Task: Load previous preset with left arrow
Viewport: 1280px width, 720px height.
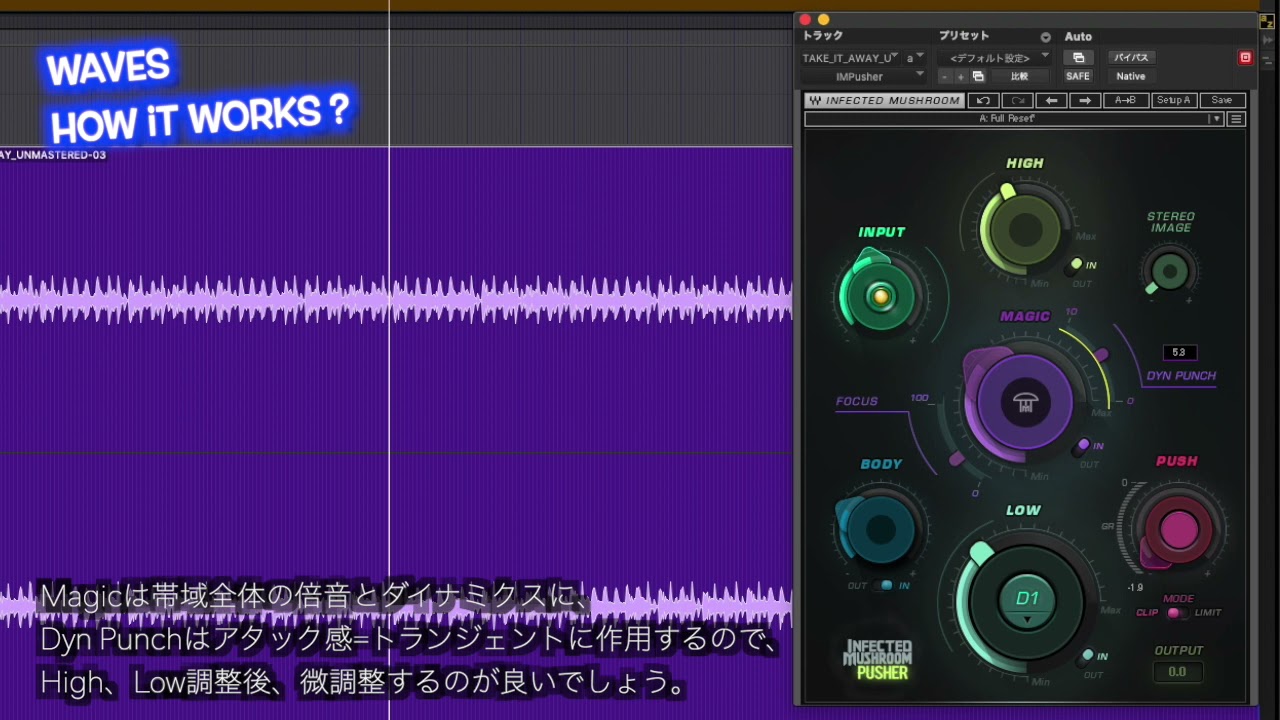Action: pos(1051,100)
